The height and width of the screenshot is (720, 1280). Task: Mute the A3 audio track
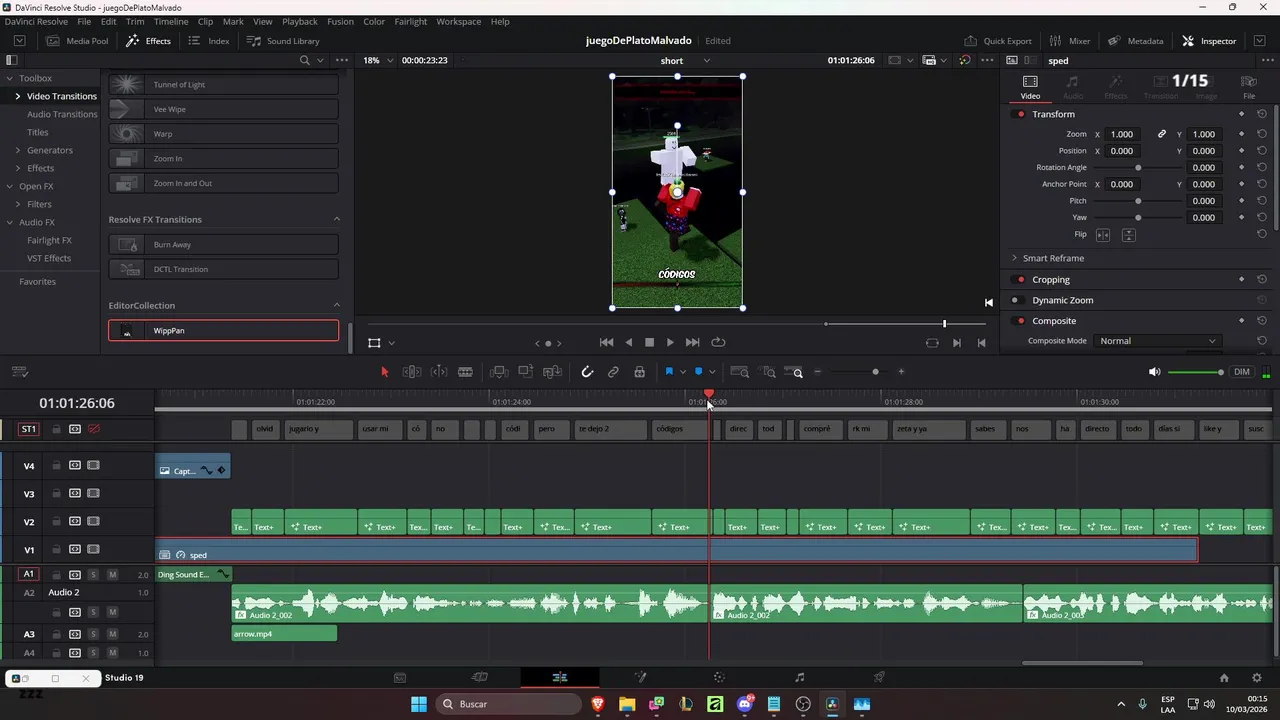click(112, 634)
